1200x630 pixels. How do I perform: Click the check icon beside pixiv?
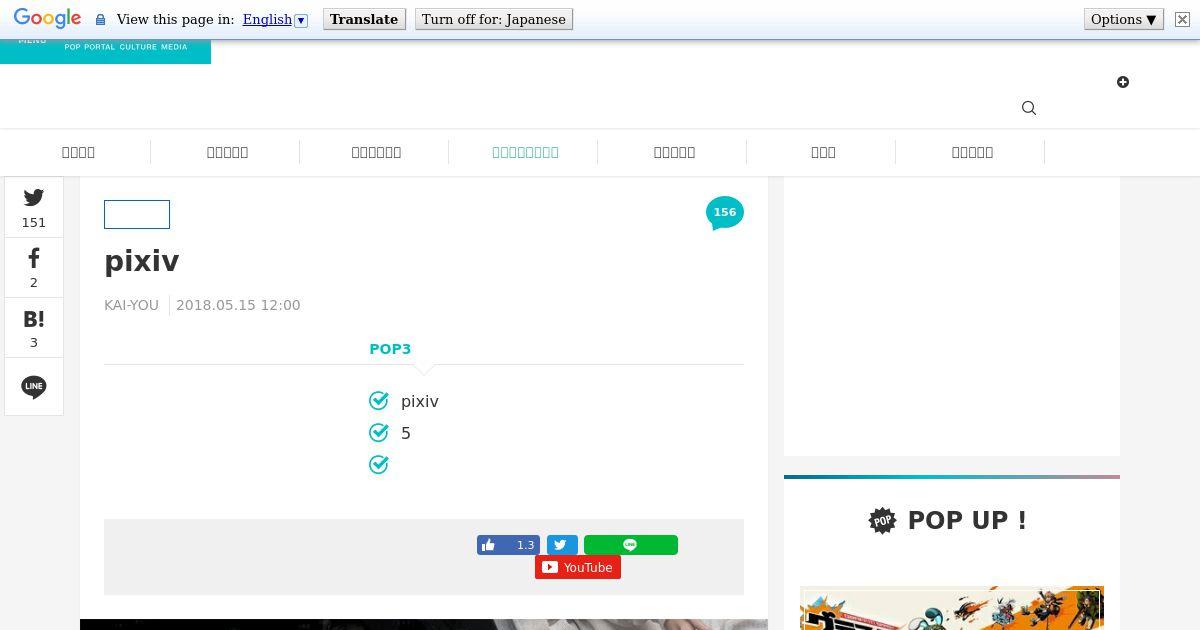point(379,401)
